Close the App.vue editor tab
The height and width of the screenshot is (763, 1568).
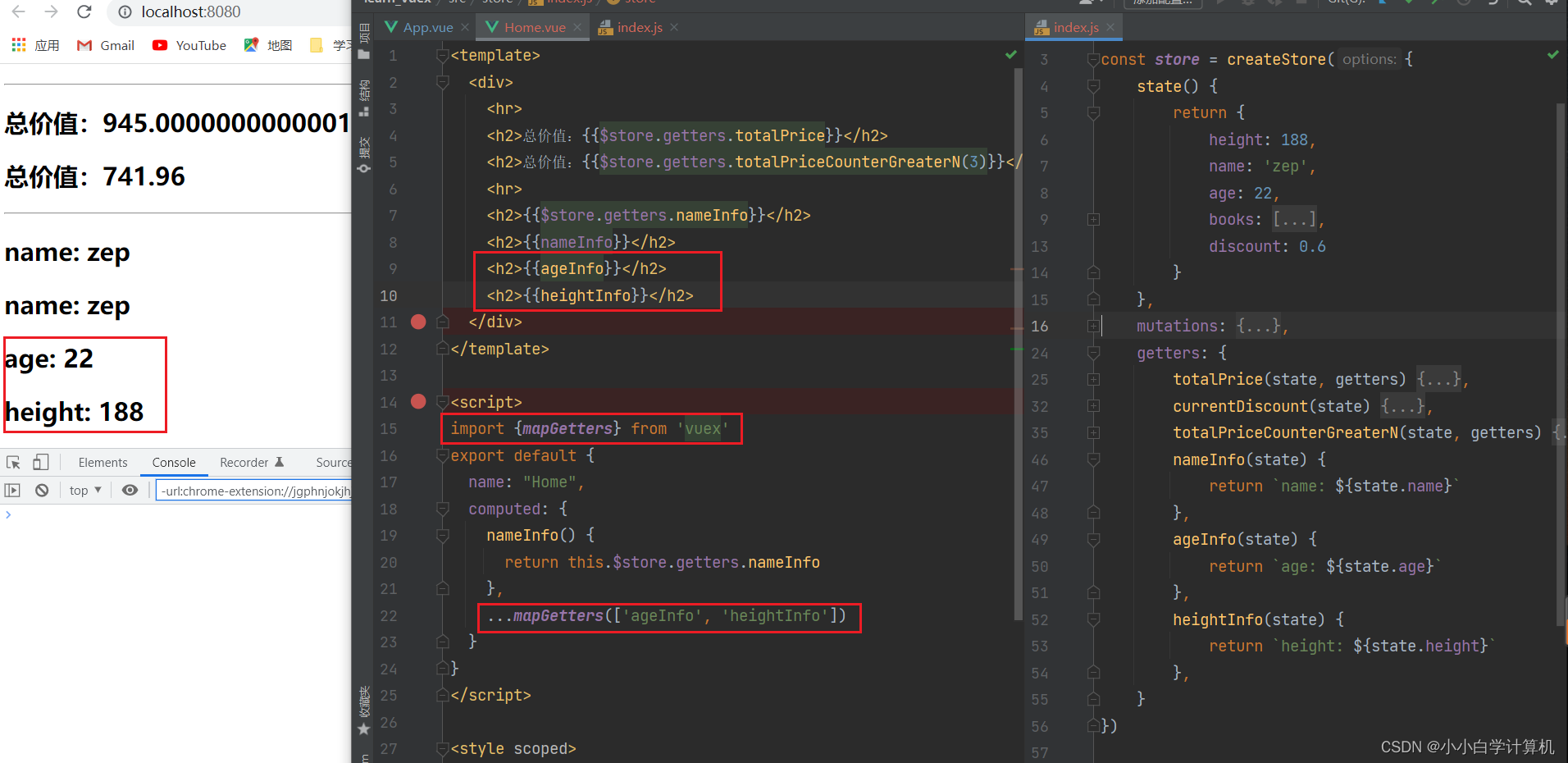[x=465, y=27]
